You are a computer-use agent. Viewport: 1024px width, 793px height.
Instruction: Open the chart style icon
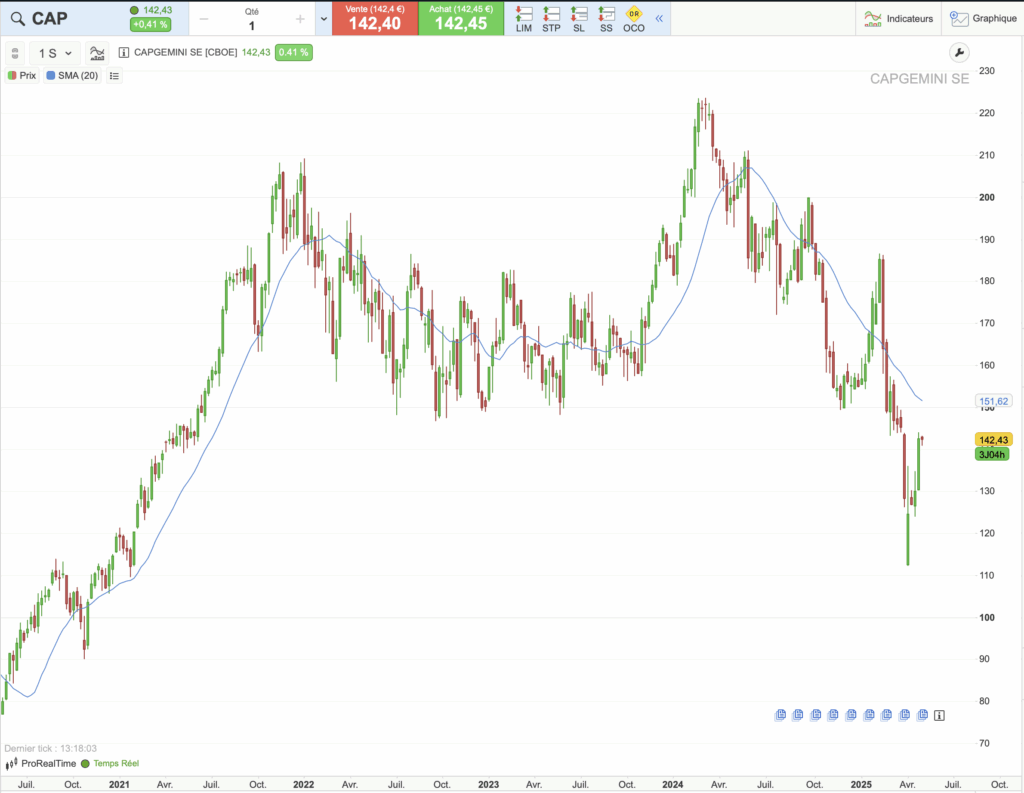pos(97,53)
